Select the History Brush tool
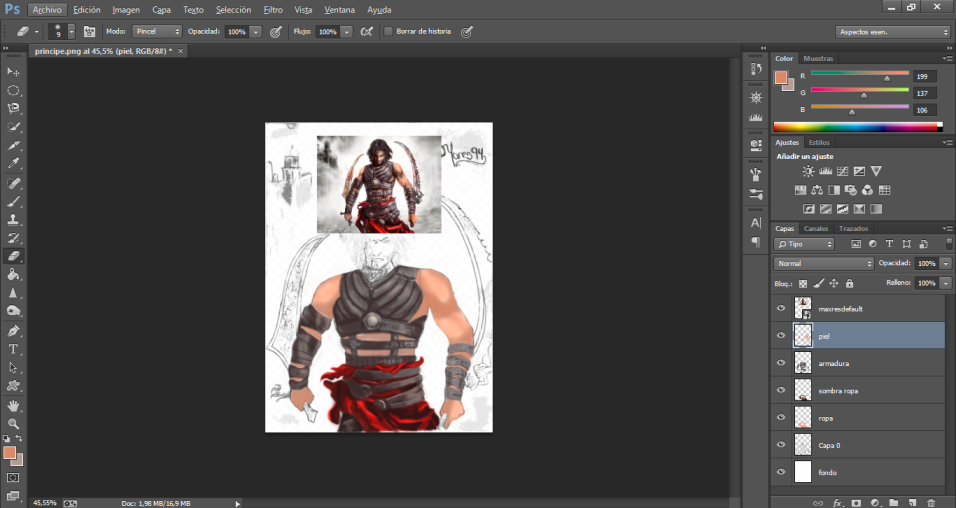956x508 pixels. pyautogui.click(x=13, y=238)
